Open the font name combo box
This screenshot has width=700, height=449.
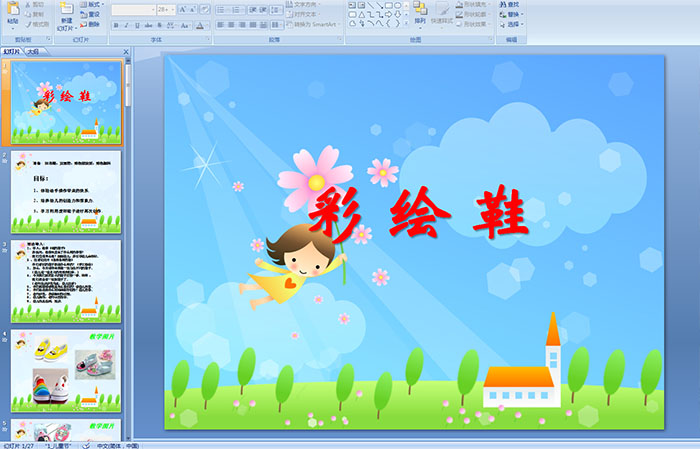coord(133,9)
